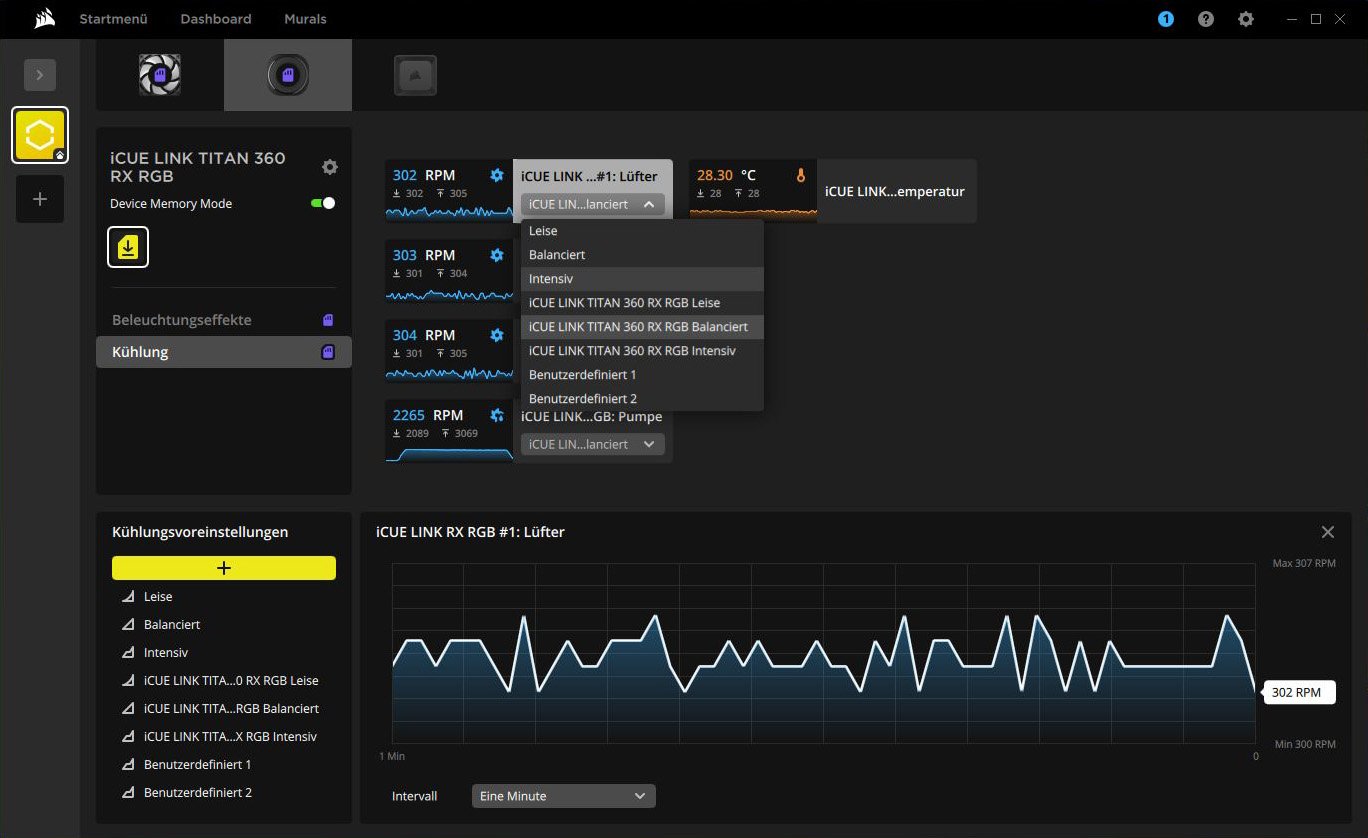Select the 28.30 °C temperature tile
Screen dimensions: 1368x838
pyautogui.click(x=753, y=191)
